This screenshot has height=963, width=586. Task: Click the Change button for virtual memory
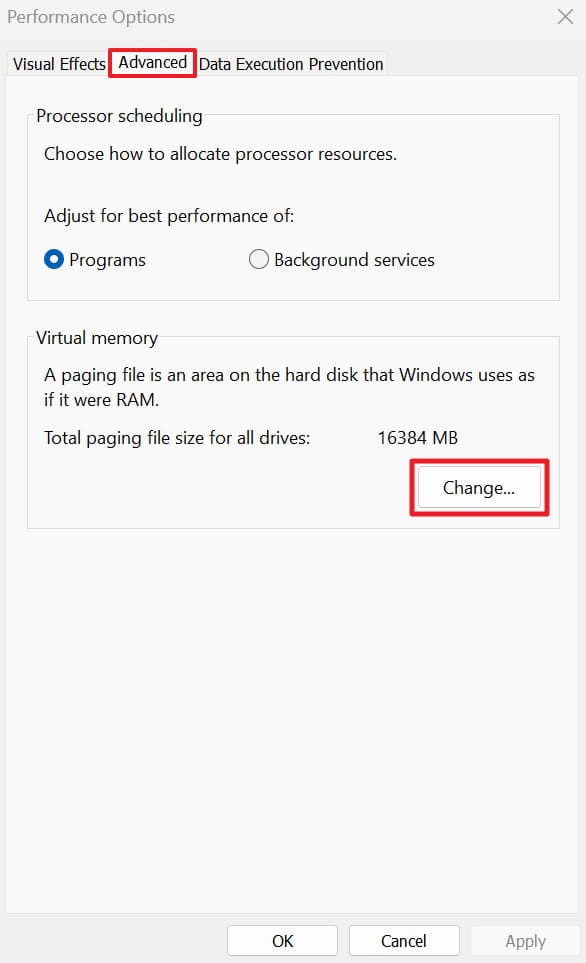tap(478, 487)
